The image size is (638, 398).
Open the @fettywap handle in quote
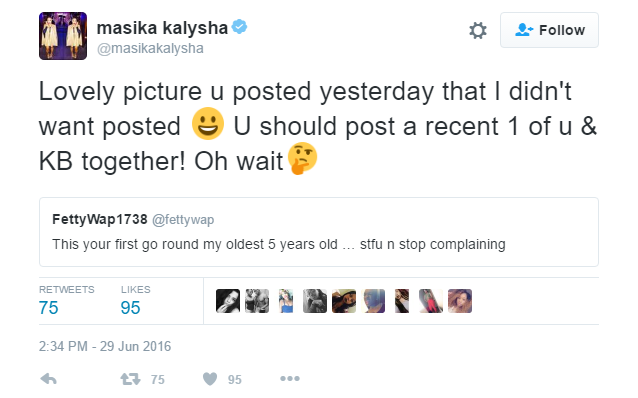[183, 220]
